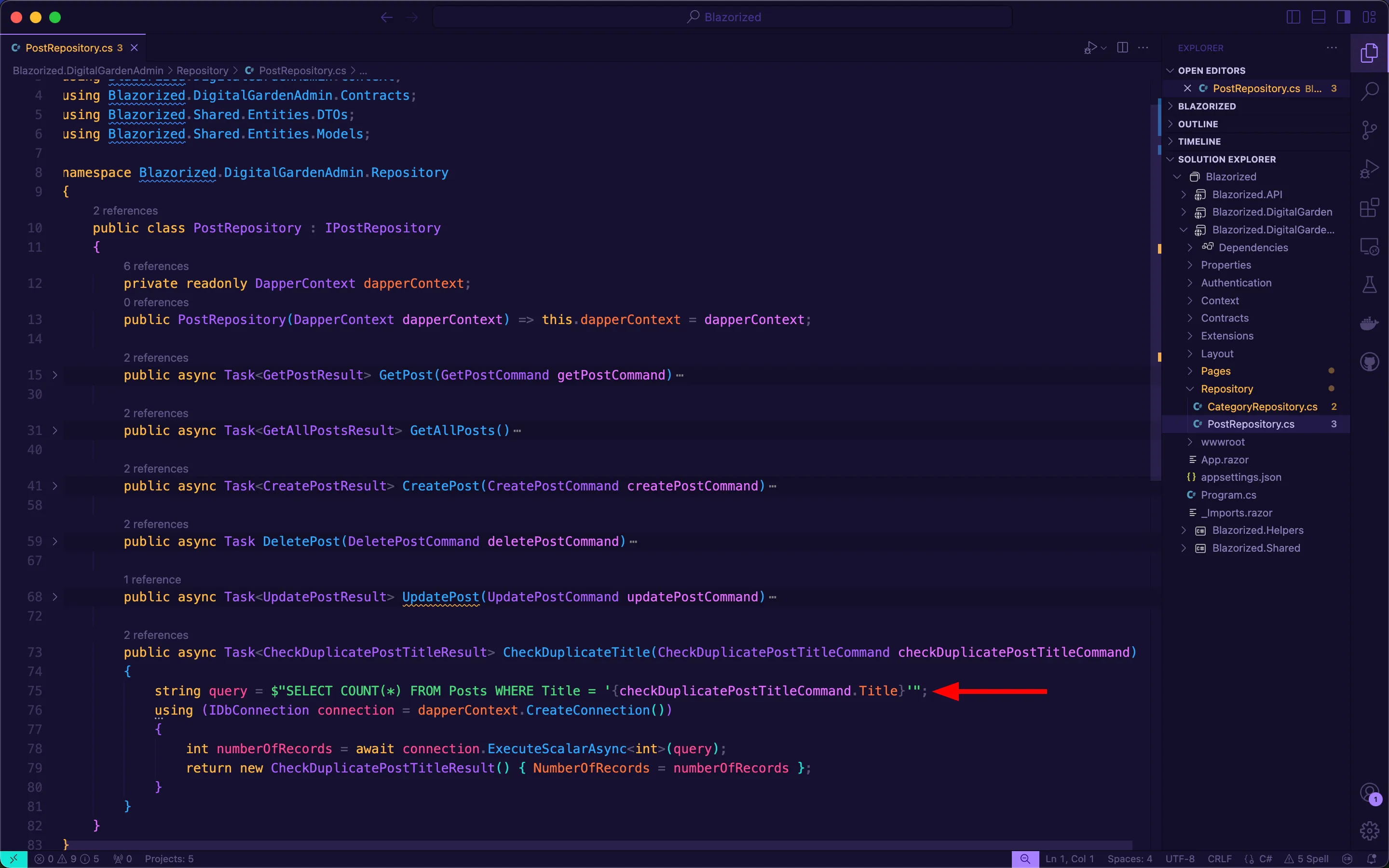The width and height of the screenshot is (1389, 868).
Task: Open editor More Actions ellipsis
Action: (x=1144, y=48)
